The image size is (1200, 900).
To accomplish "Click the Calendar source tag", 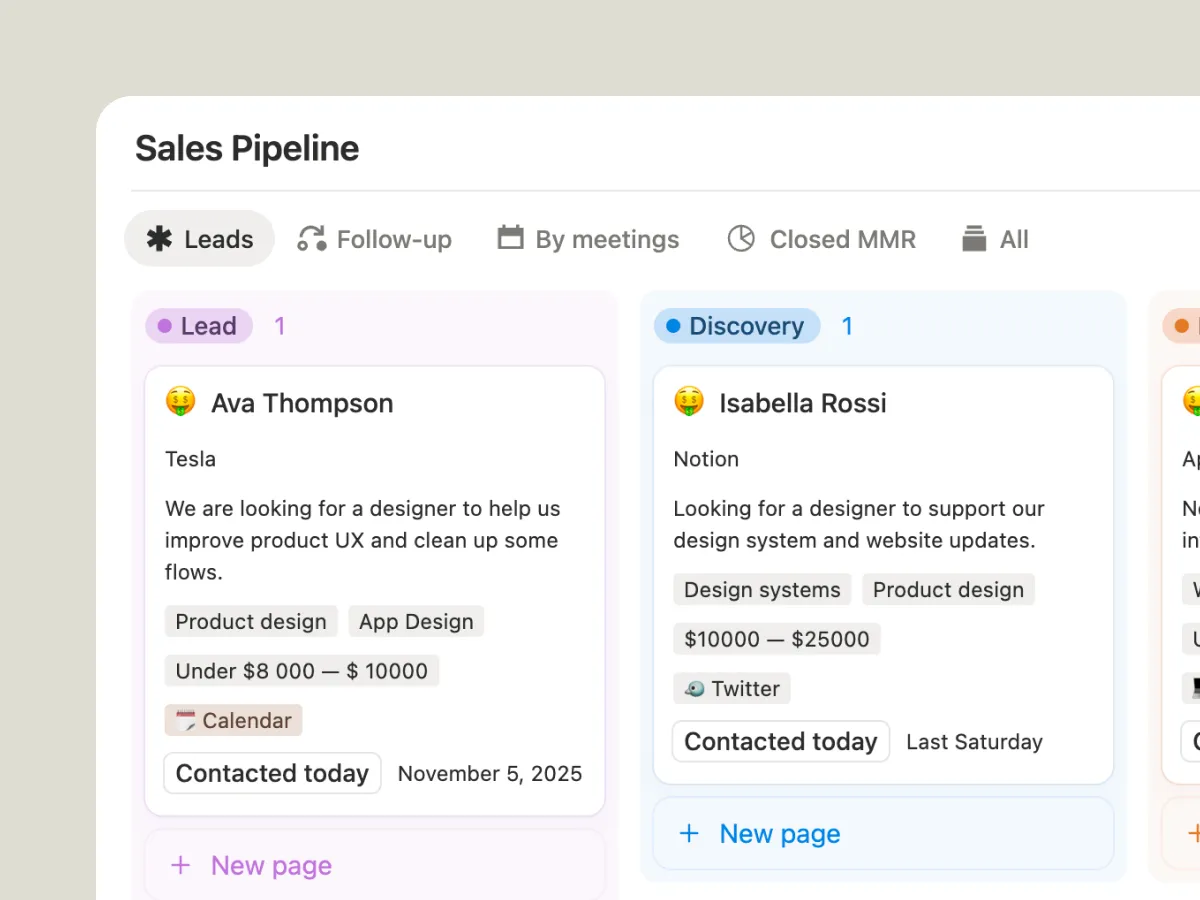I will [233, 720].
